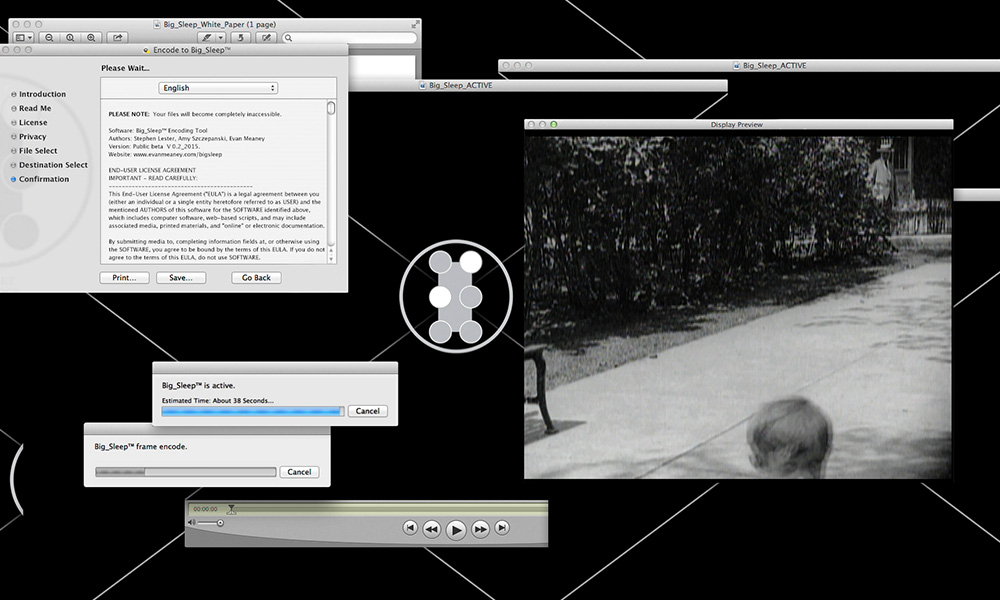Click the Go Back button
This screenshot has height=600, width=1000.
click(256, 278)
